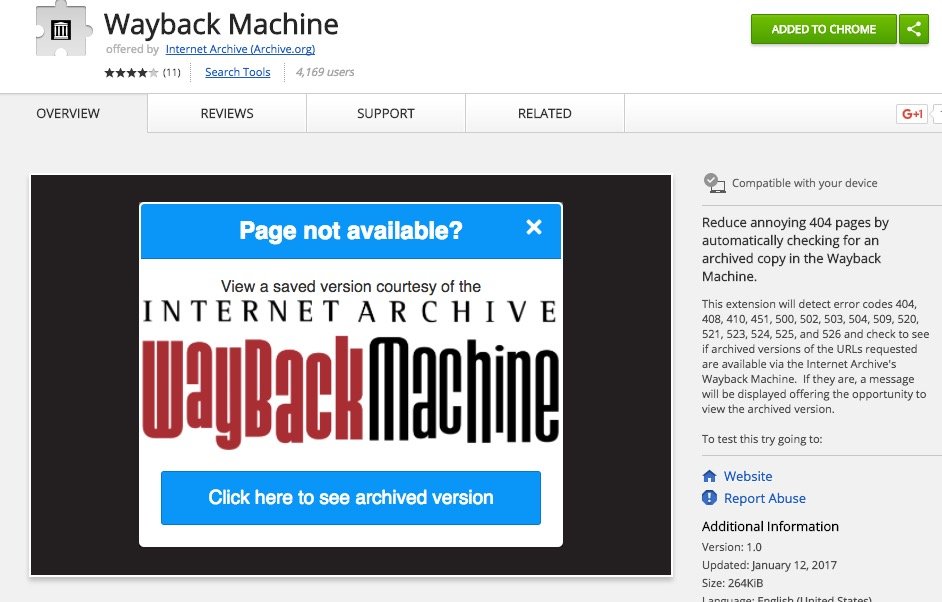Open the Internet Archive (Archive.org) link
942x602 pixels.
tap(240, 49)
